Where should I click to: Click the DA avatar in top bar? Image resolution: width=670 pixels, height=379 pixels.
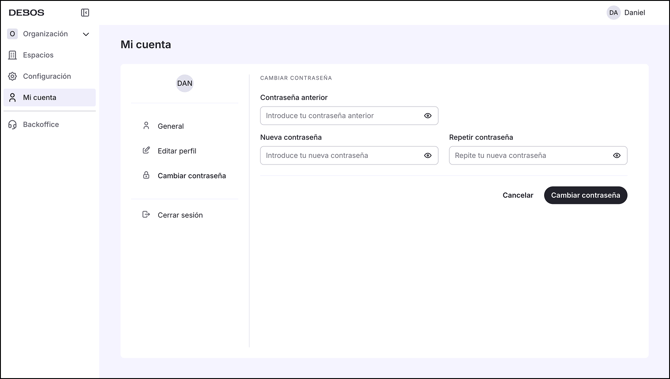pos(614,13)
